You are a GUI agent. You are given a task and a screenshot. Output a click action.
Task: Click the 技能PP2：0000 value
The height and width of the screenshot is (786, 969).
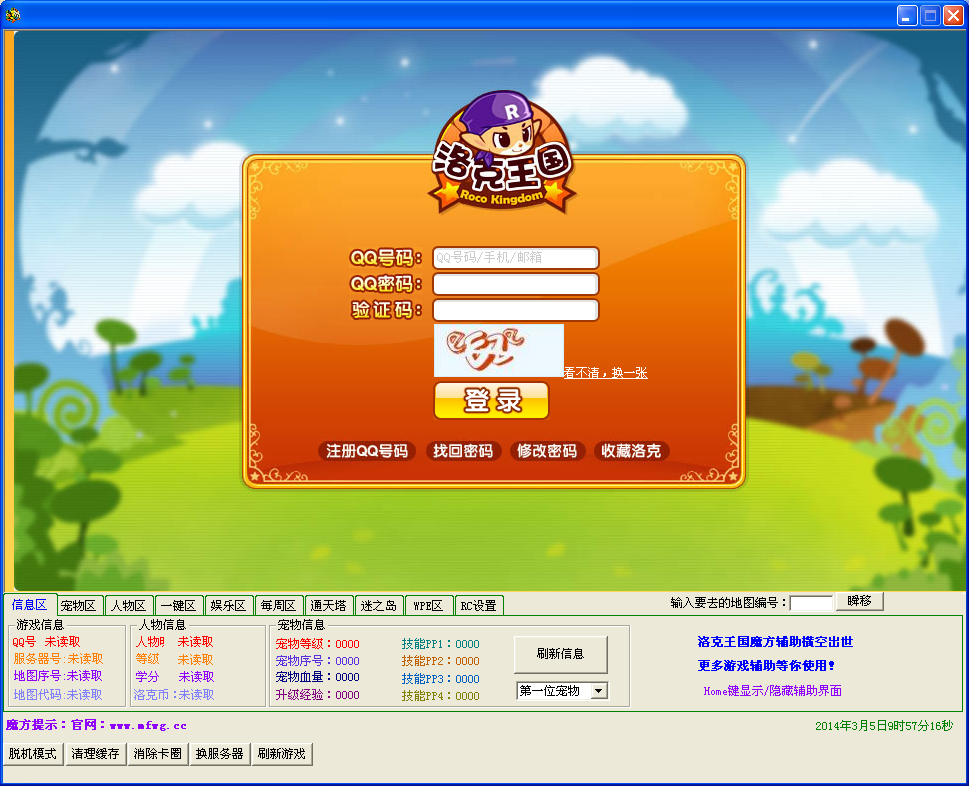pyautogui.click(x=441, y=661)
